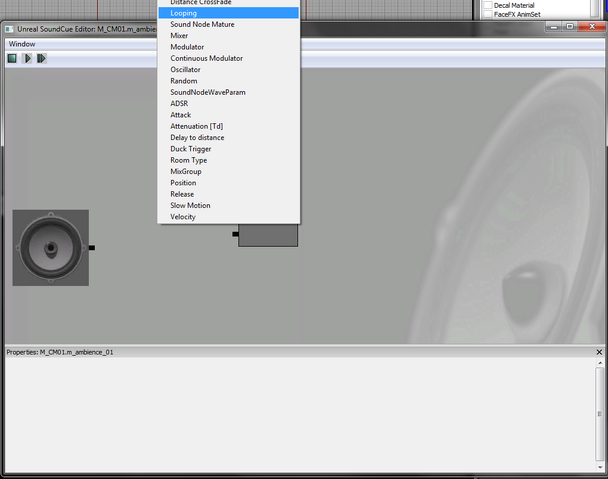Choose SoundNodeWaveParam menu entry
608x479 pixels.
pyautogui.click(x=229, y=92)
